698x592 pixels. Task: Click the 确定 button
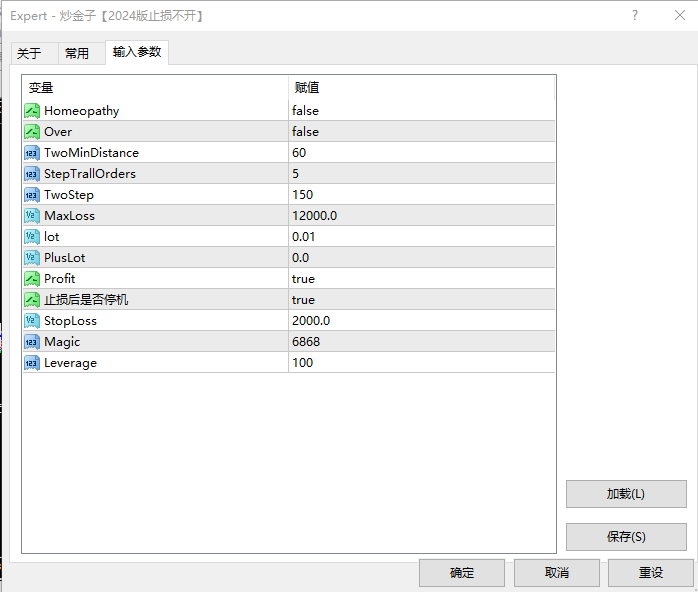[x=462, y=572]
